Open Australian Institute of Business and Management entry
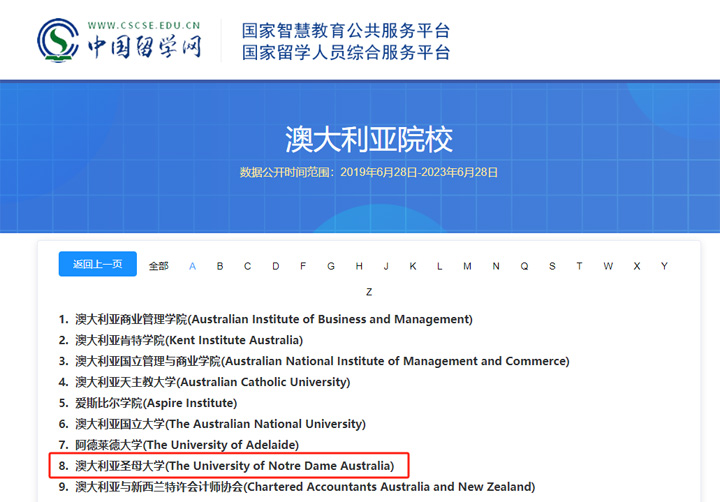 tap(274, 319)
